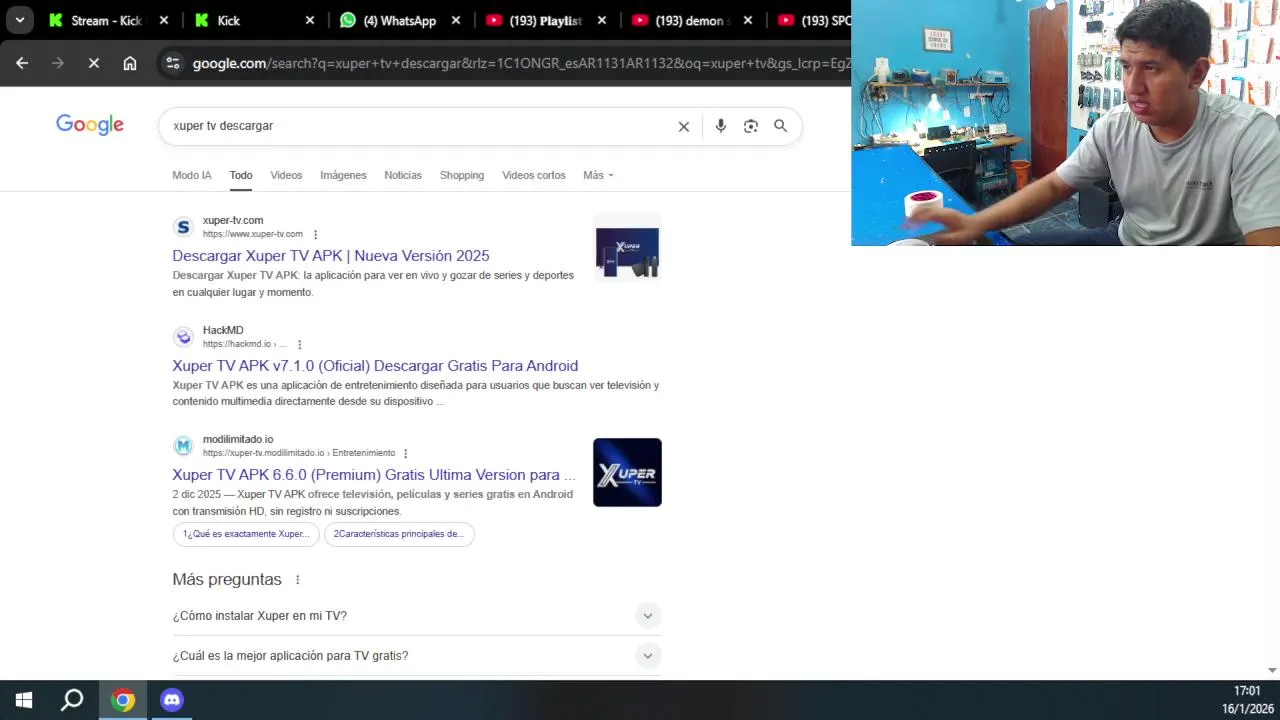1280x720 pixels.
Task: Open Descargar Xuper TV APK Nueva Versión 2025
Action: pos(331,256)
